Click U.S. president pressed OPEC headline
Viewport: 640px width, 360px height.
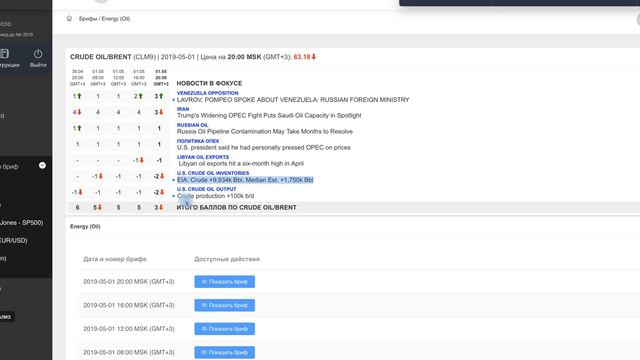(x=264, y=147)
